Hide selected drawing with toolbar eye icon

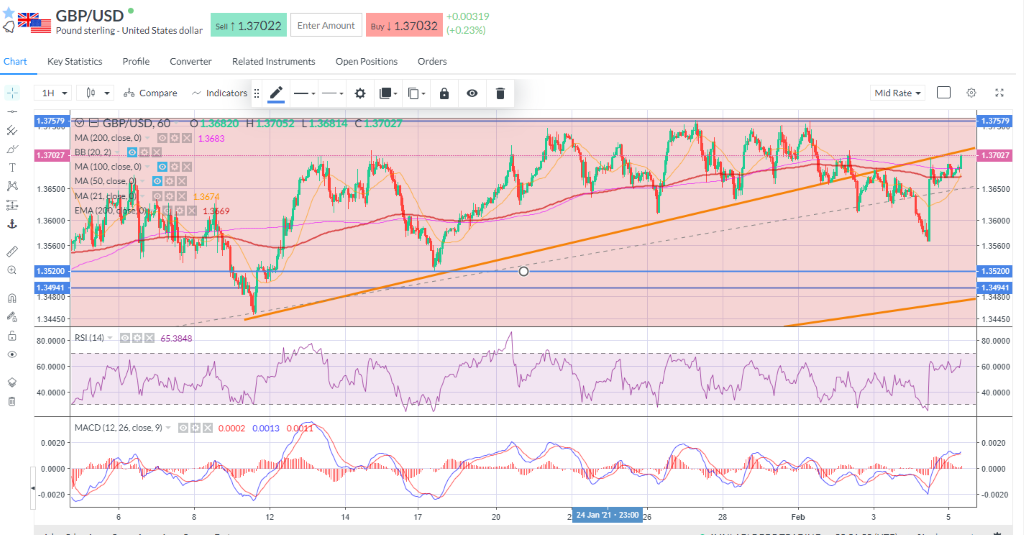coord(472,93)
